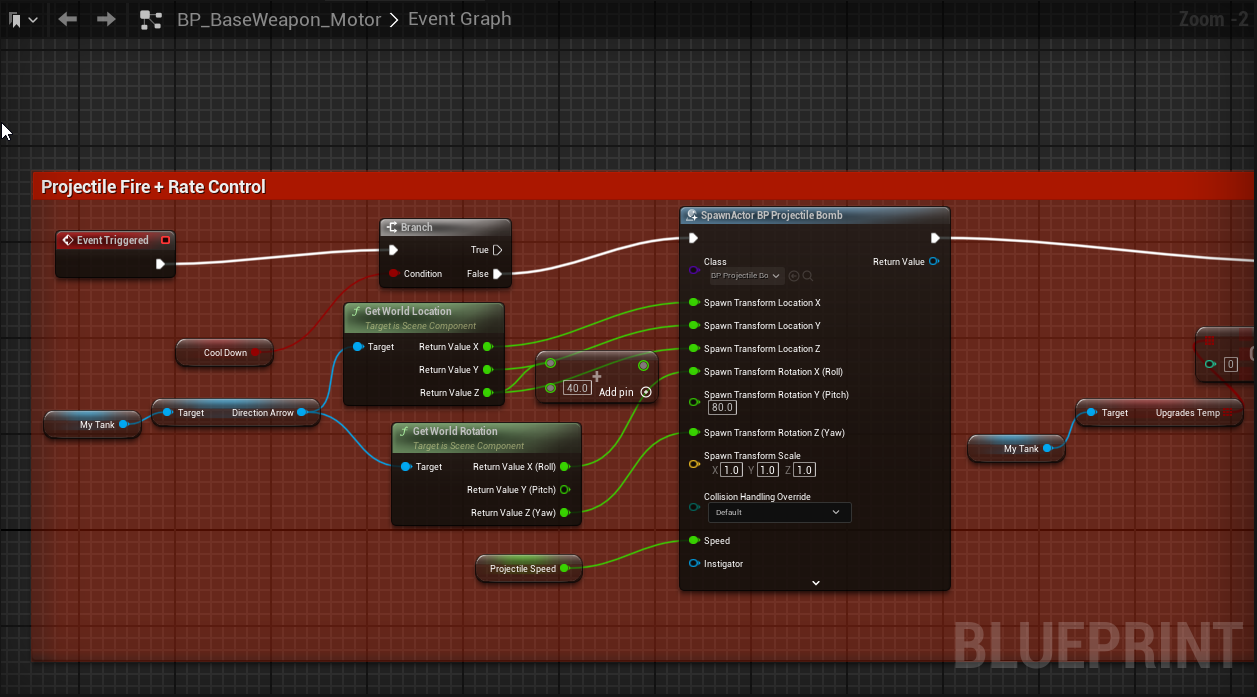
Task: Select the Projectile Fire + Rate Control comment title
Action: (x=153, y=187)
